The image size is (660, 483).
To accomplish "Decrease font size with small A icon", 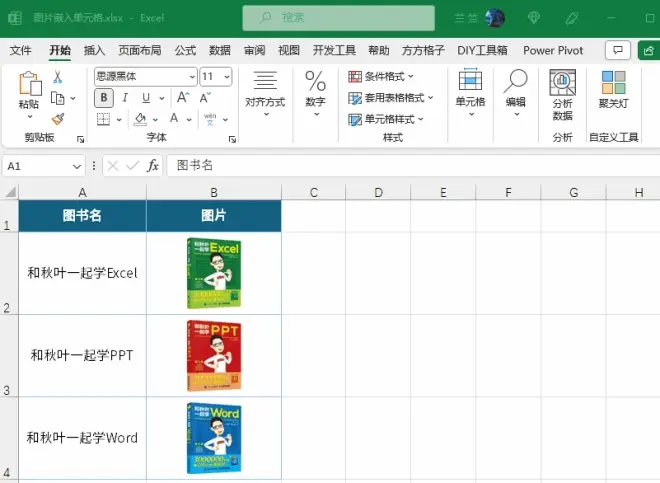I will point(205,98).
